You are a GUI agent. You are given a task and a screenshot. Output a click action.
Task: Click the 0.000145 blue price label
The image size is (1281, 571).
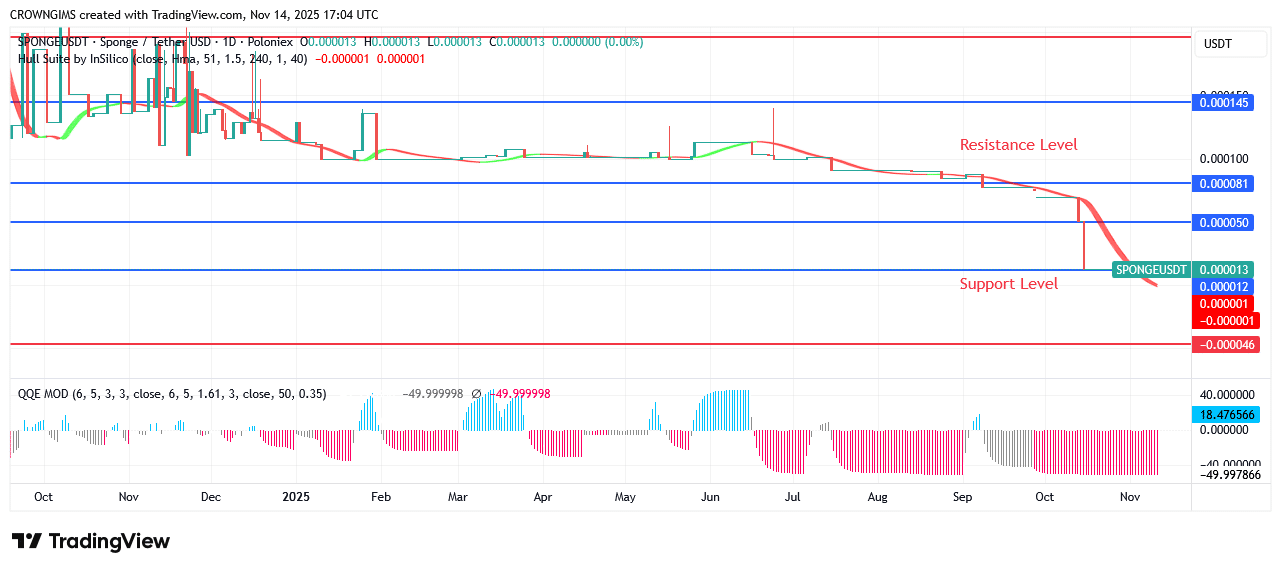(1225, 102)
